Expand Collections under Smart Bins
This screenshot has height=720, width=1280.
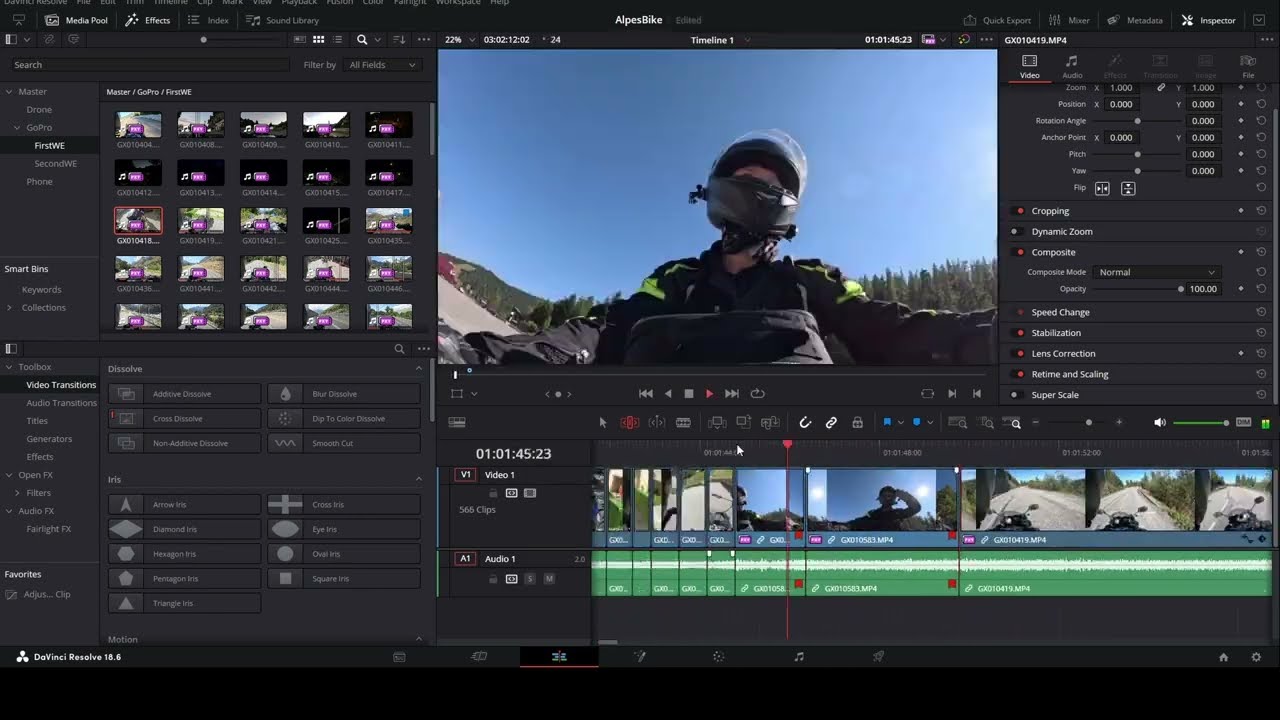9,308
